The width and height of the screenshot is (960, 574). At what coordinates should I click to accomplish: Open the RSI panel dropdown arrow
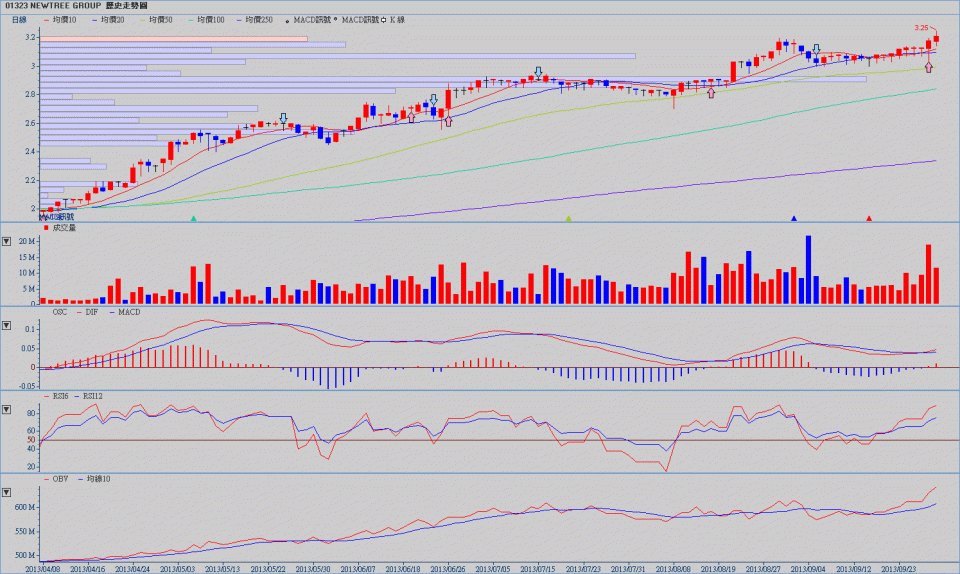coord(7,410)
